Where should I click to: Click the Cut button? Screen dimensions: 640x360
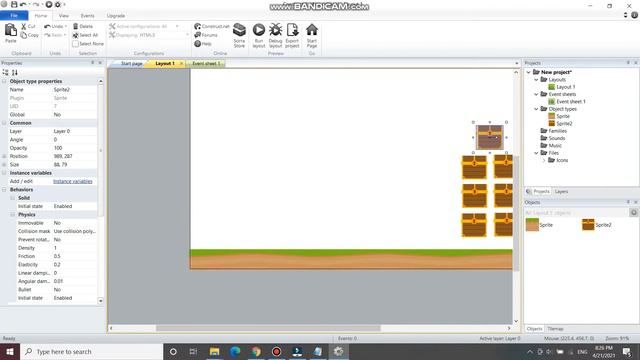(28, 26)
